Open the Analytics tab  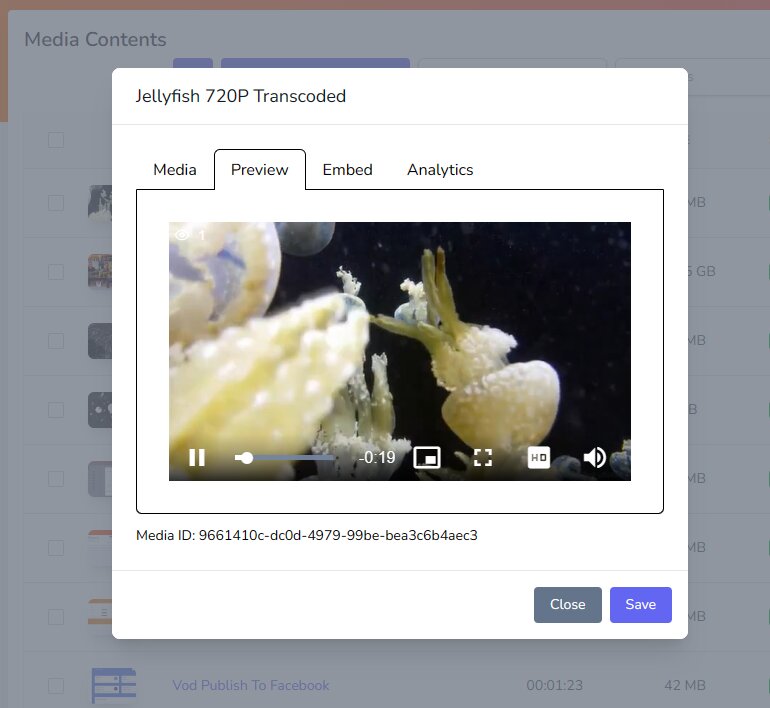click(440, 170)
